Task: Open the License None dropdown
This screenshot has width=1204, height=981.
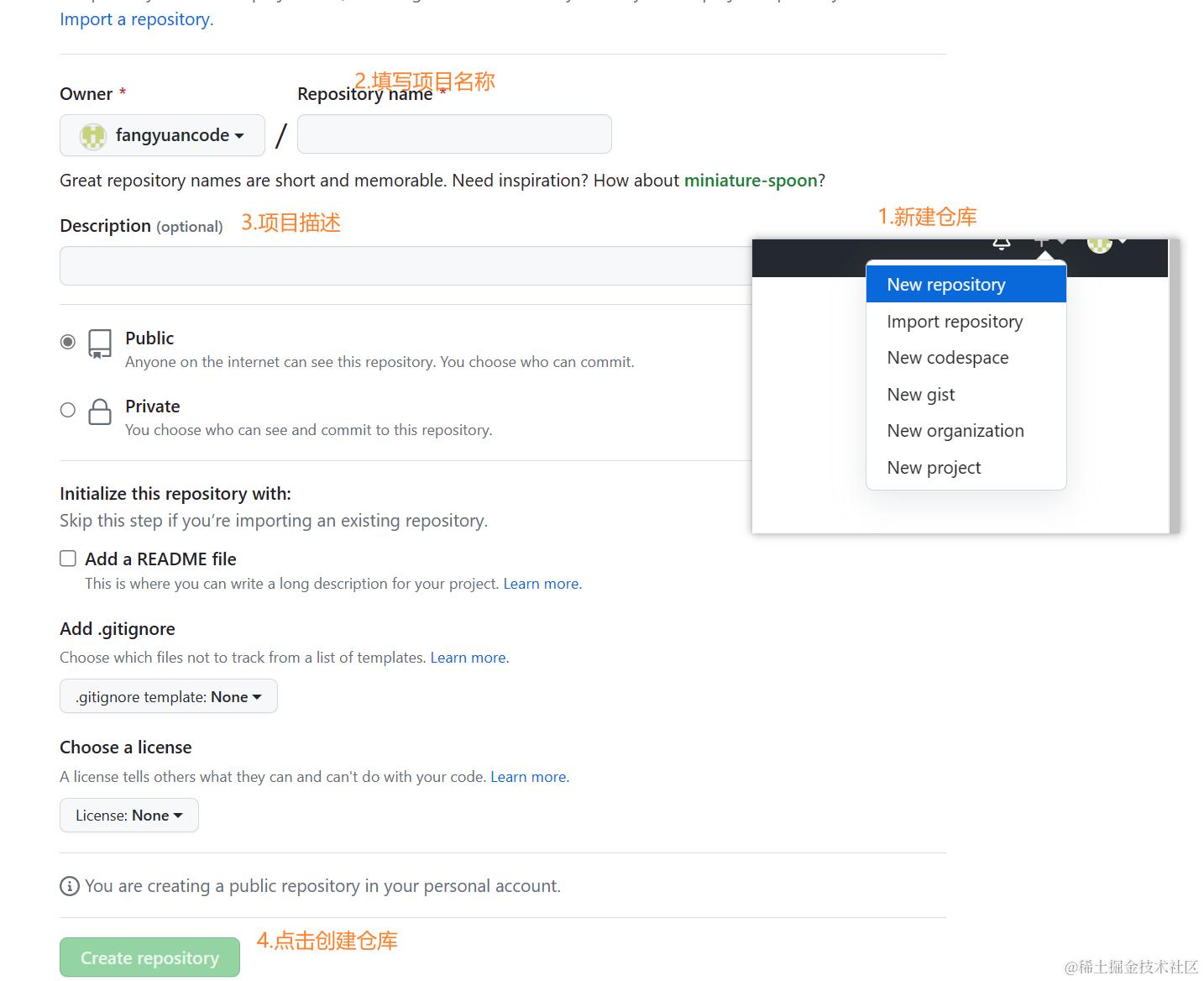Action: point(128,816)
